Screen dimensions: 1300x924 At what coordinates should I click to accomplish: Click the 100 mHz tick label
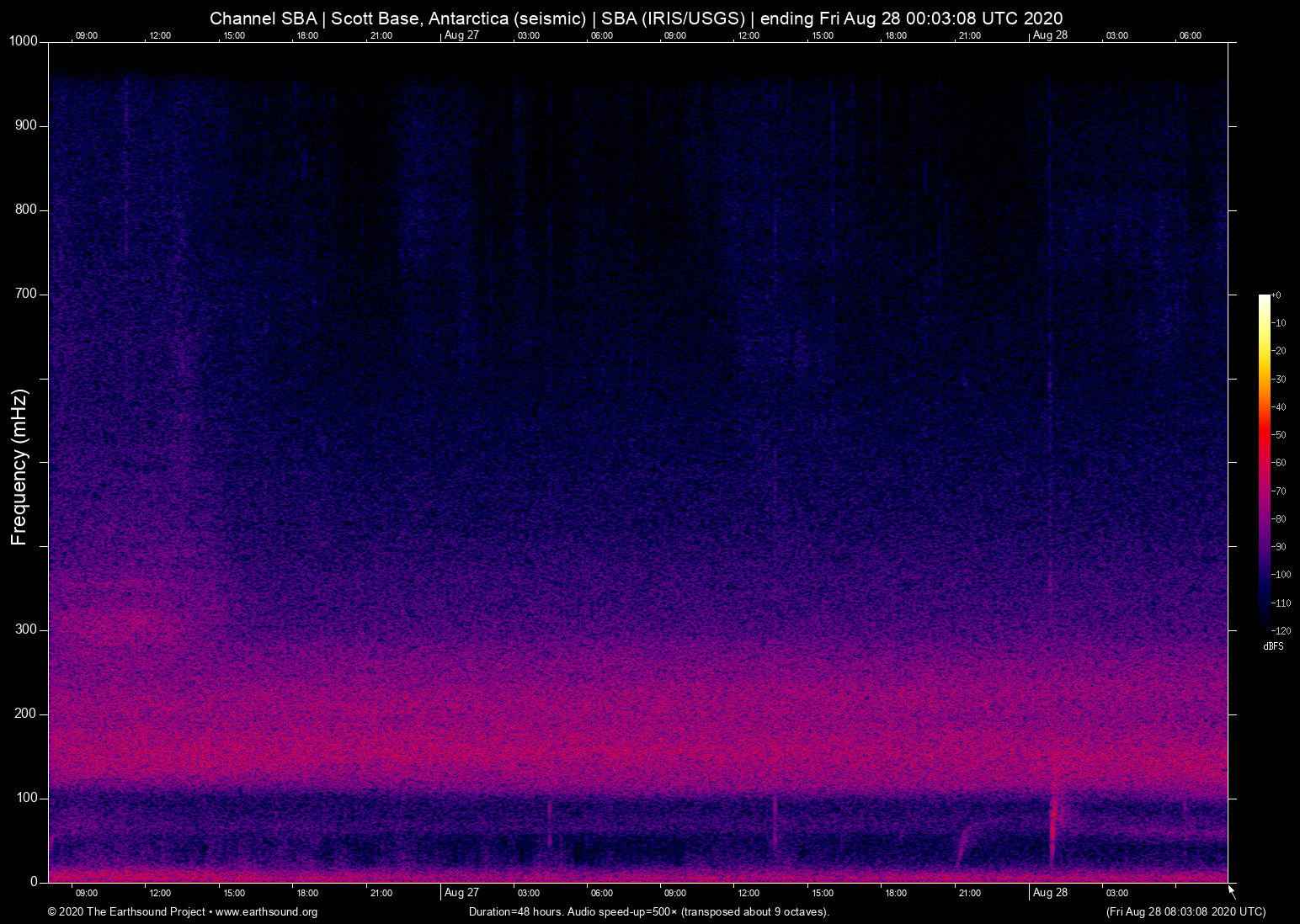tap(26, 798)
